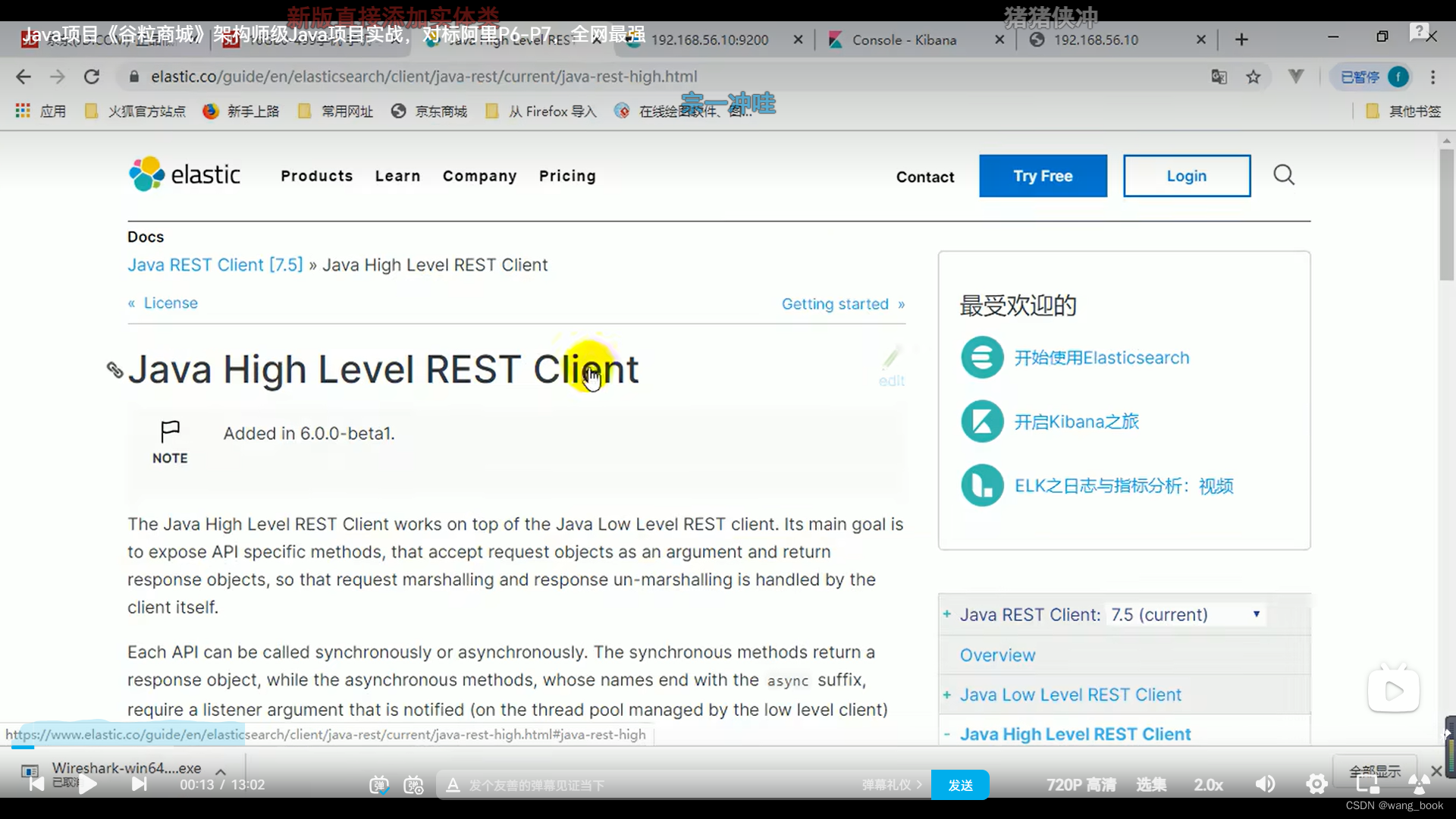Collapse Java High Level REST Client section

coord(947,734)
